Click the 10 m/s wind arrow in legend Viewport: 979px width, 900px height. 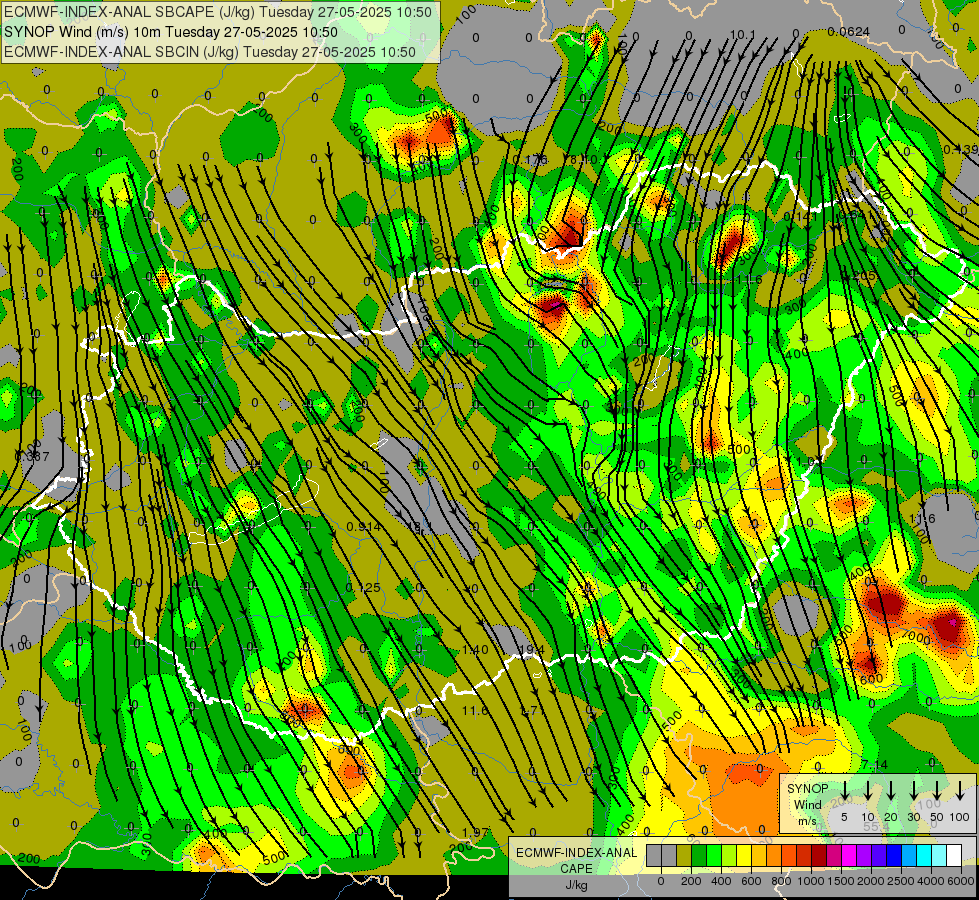(867, 790)
